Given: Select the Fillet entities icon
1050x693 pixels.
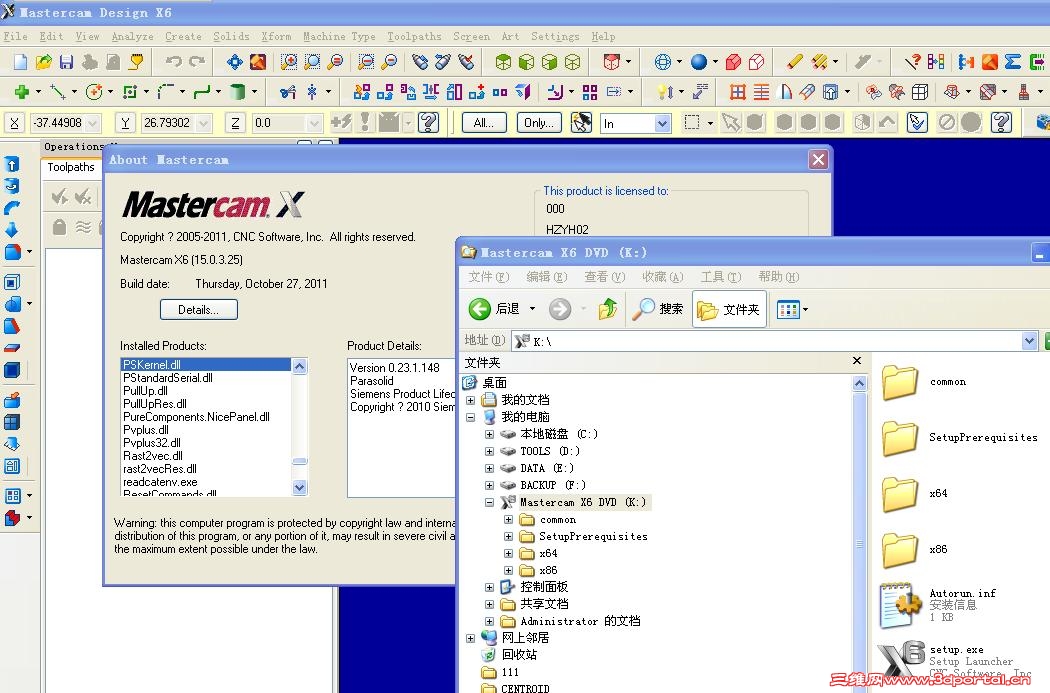Looking at the screenshot, I should pos(165,92).
